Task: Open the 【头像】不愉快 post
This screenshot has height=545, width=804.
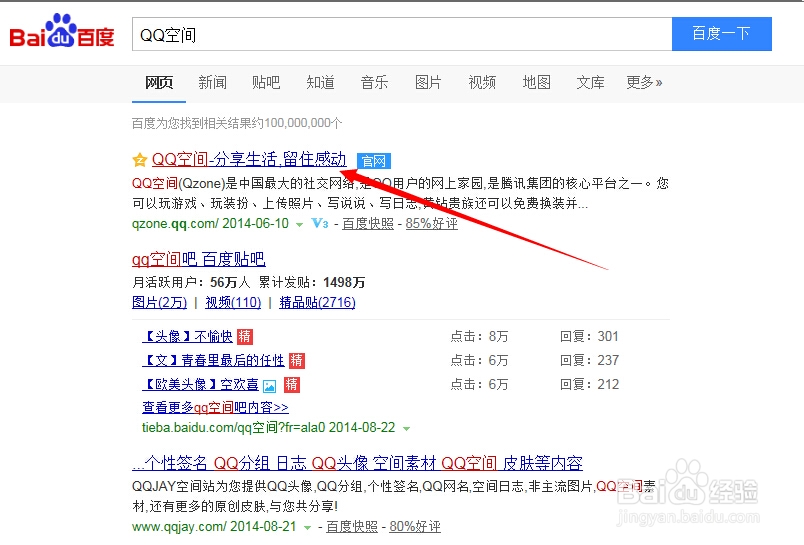Action: tap(187, 336)
